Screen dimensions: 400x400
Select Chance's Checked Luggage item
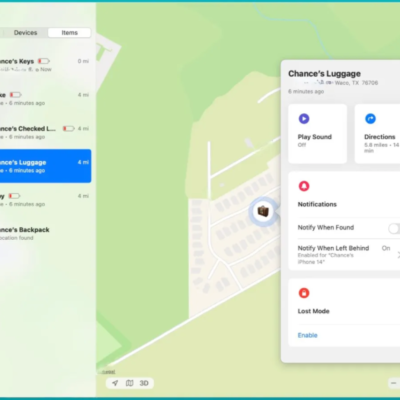(x=45, y=132)
